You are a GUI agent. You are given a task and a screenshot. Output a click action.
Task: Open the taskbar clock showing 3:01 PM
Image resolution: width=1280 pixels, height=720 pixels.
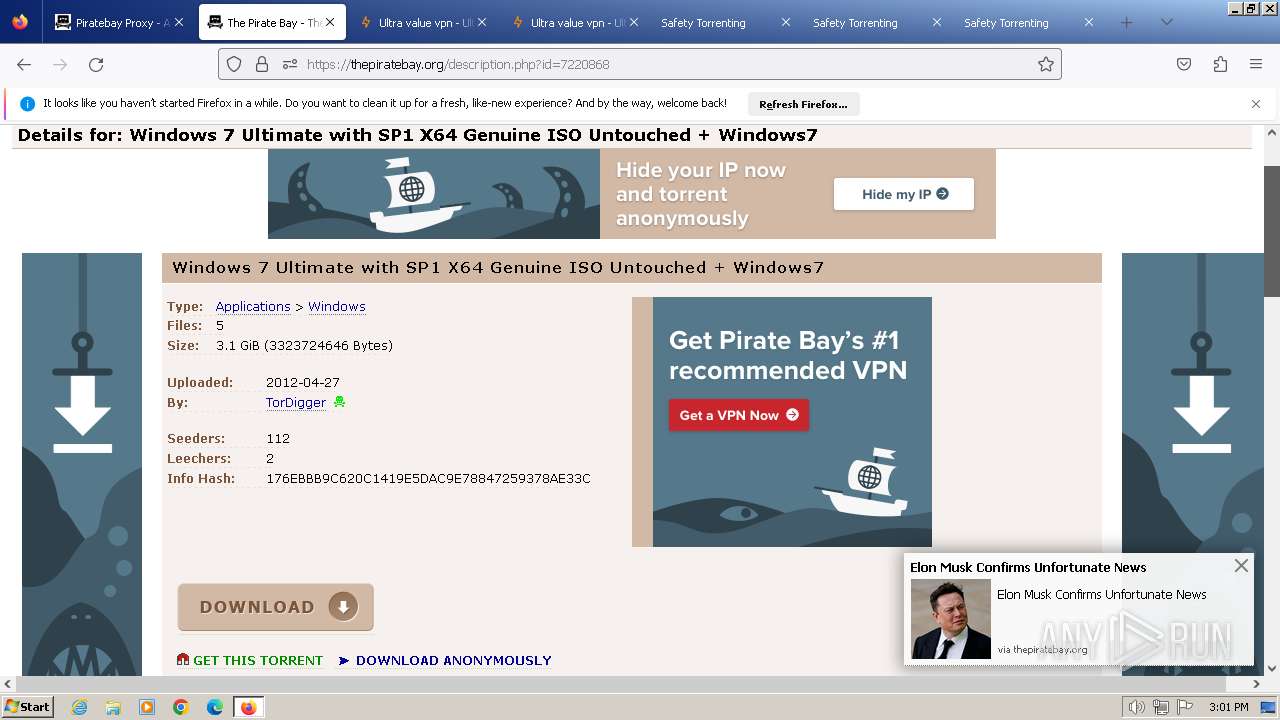click(x=1228, y=707)
